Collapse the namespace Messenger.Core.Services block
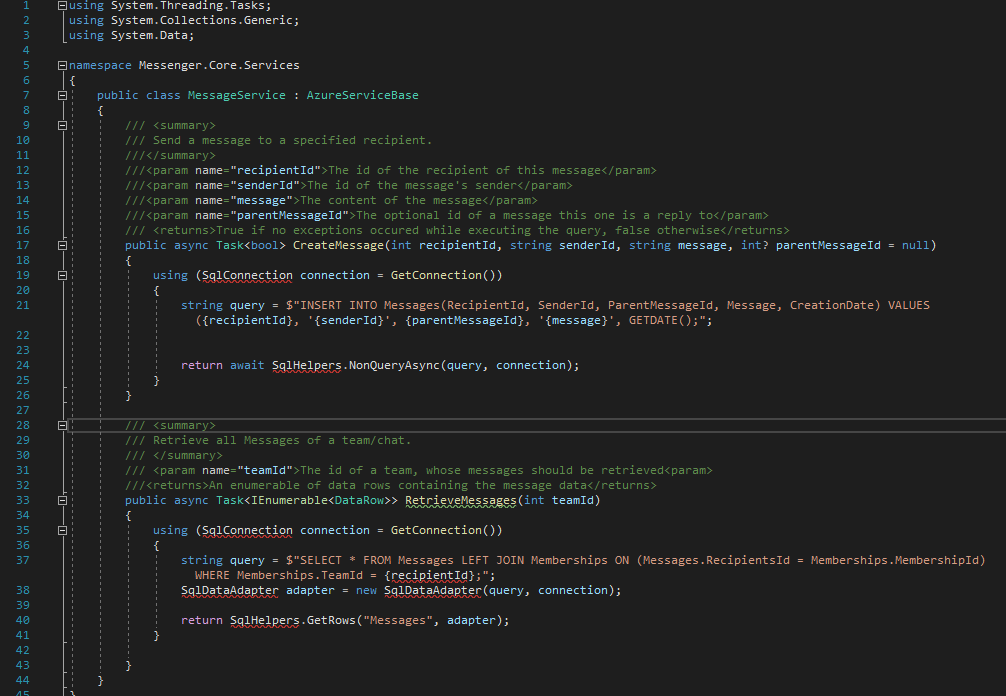 62,65
